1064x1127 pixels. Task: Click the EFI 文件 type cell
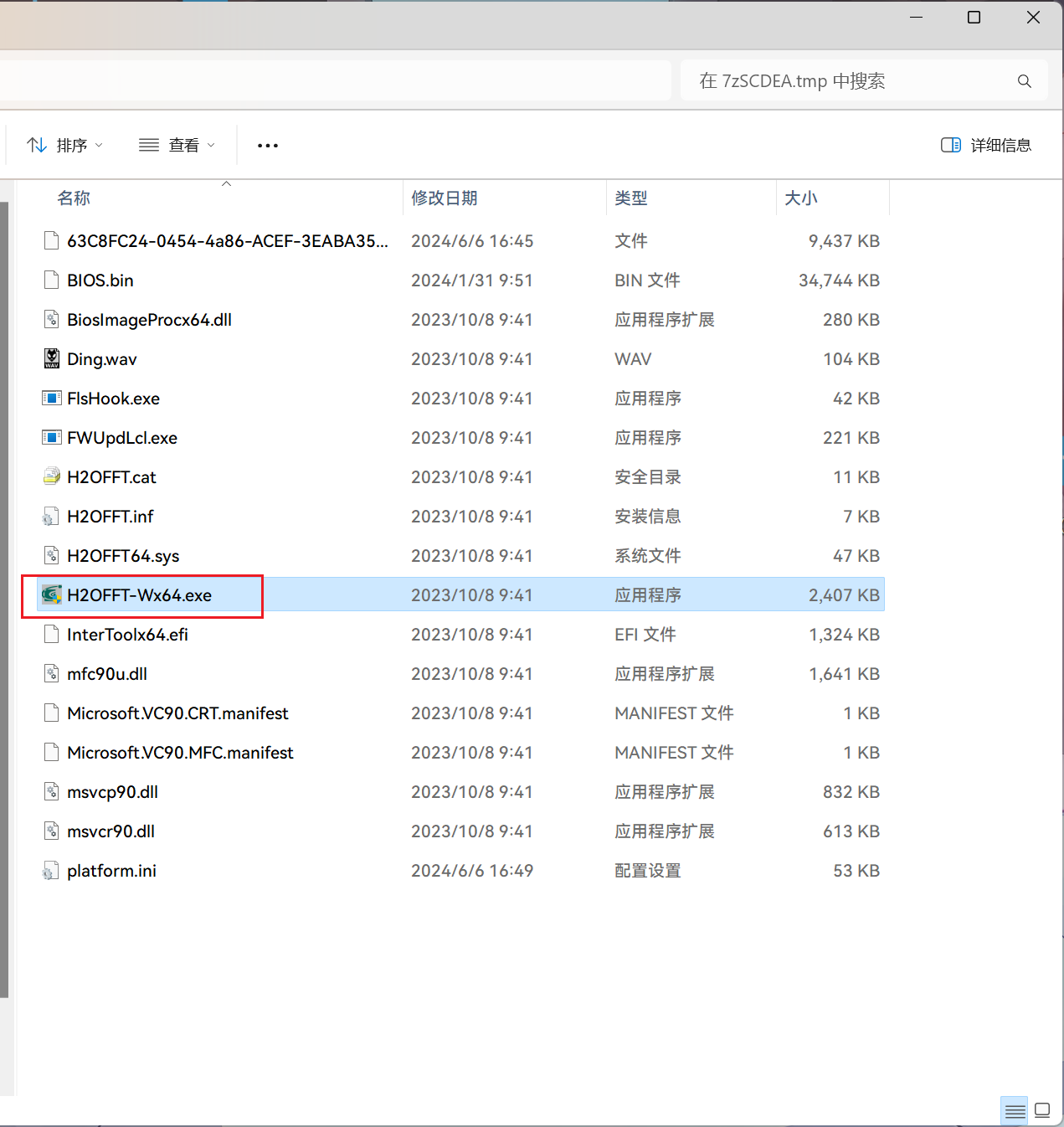[645, 635]
